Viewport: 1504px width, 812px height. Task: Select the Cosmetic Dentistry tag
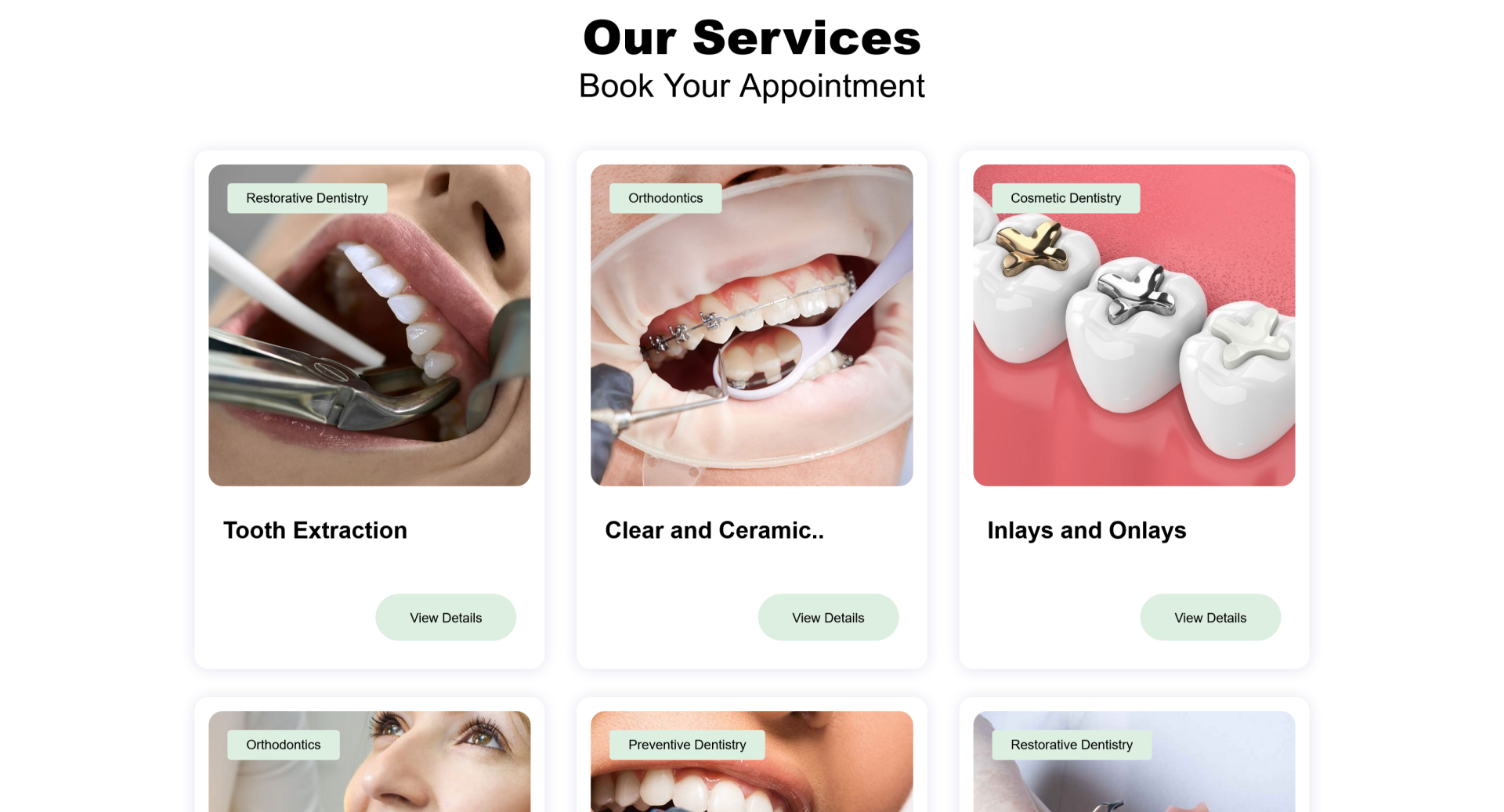[1065, 198]
